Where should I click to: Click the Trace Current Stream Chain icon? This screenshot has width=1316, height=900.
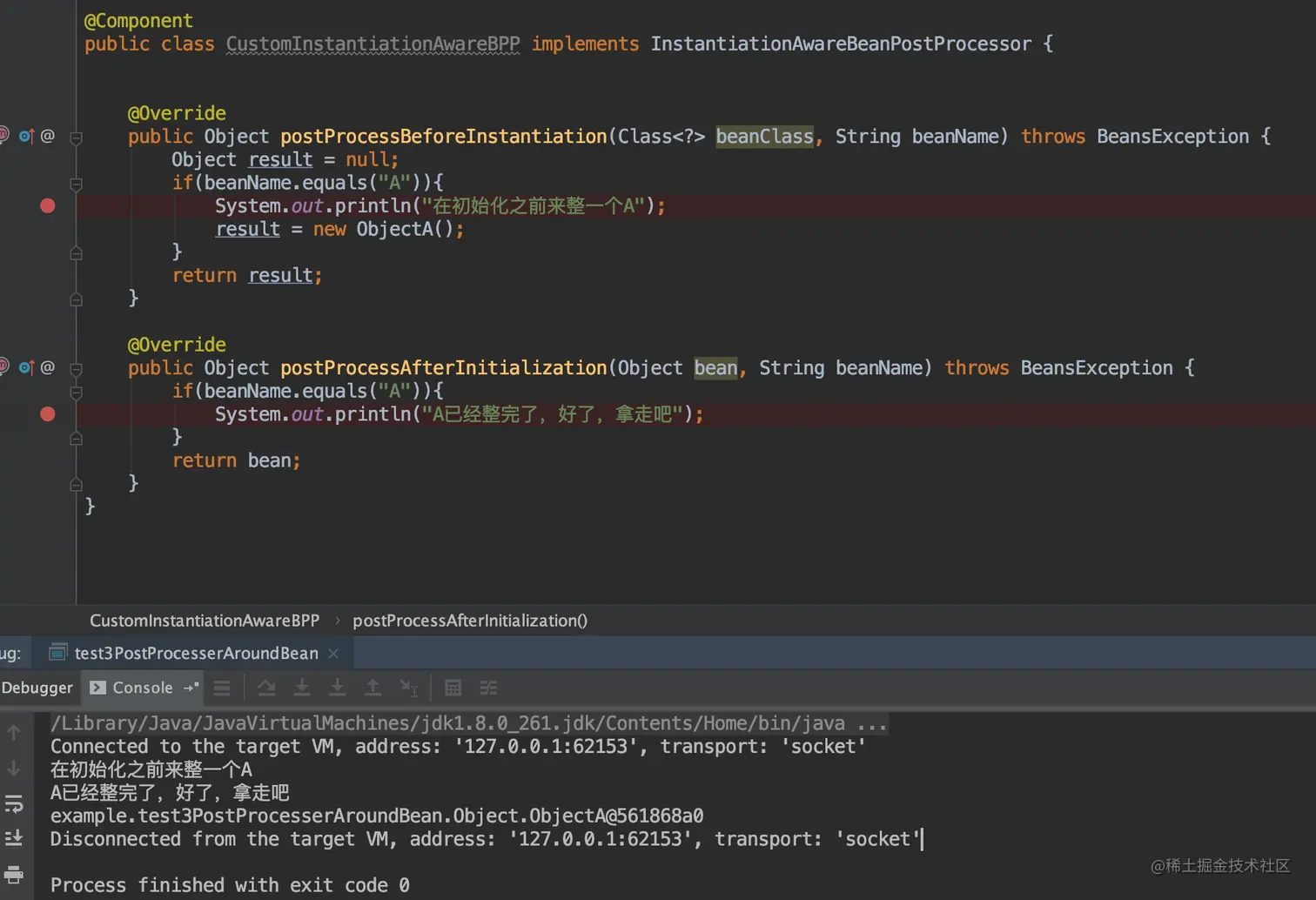pos(488,688)
